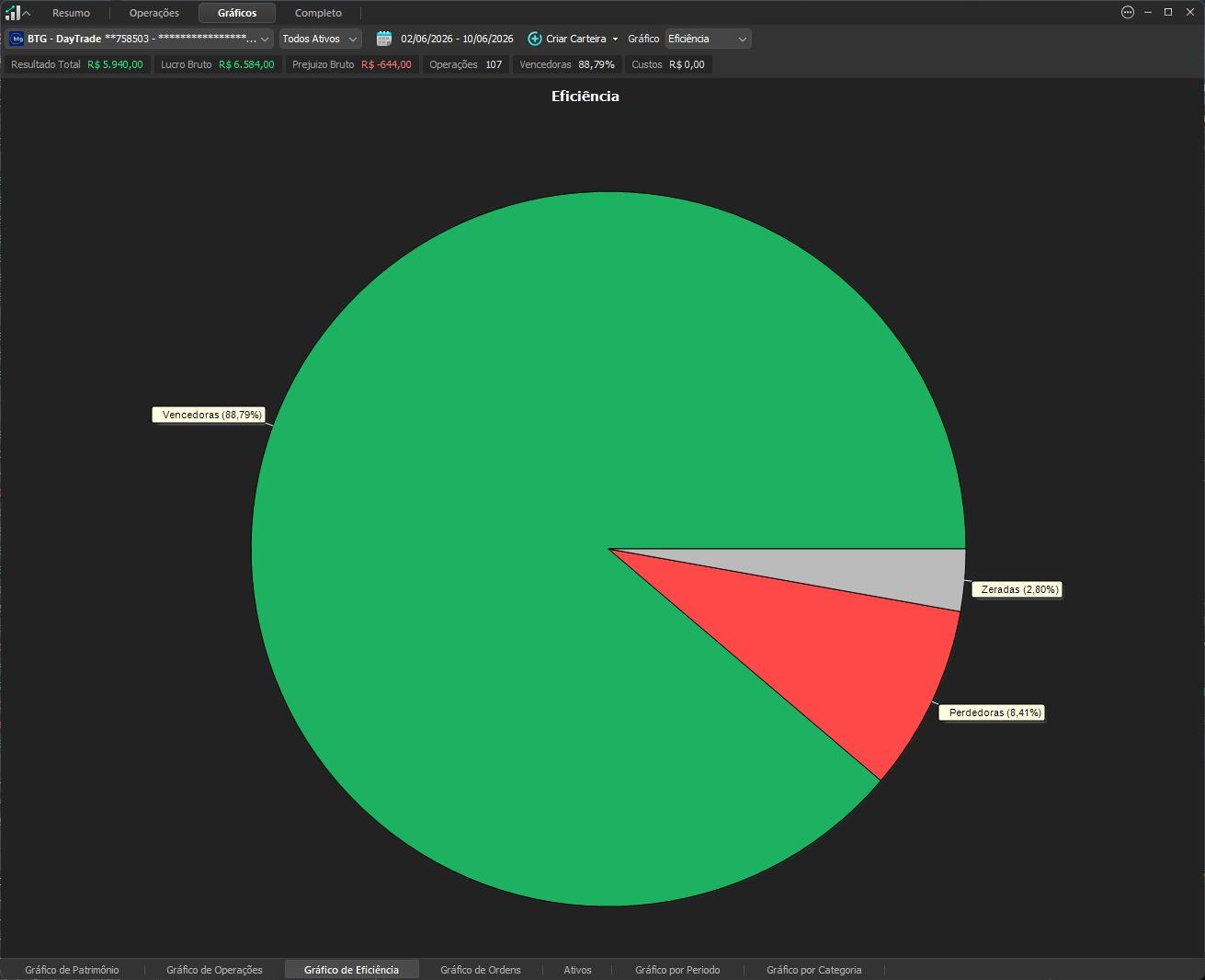Image resolution: width=1205 pixels, height=980 pixels.
Task: Open Gráfico por Categoria tab
Action: pyautogui.click(x=814, y=970)
